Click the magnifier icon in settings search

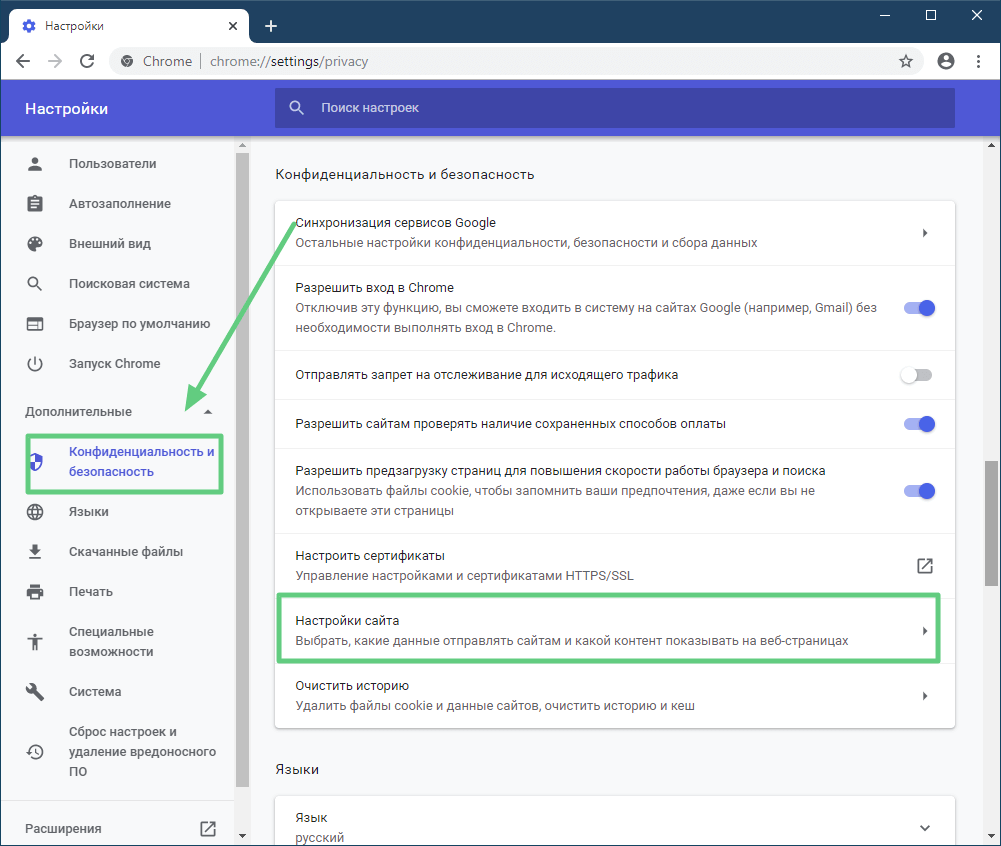coord(296,108)
